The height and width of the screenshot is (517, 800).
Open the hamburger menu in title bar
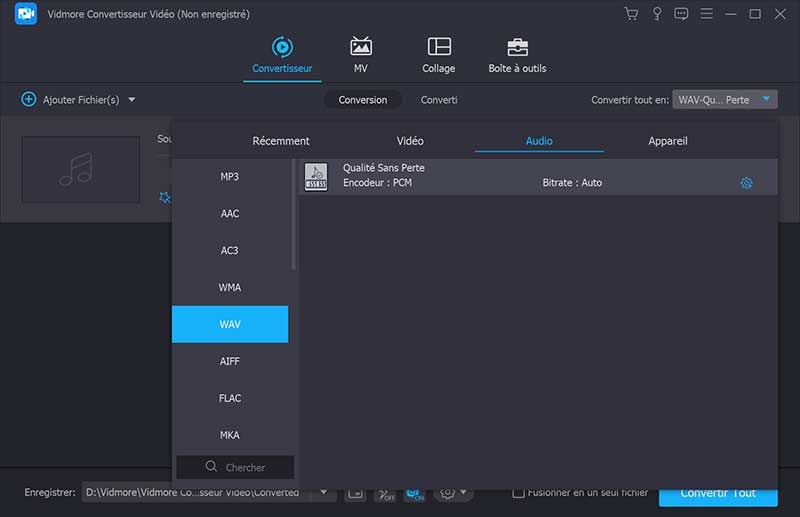pyautogui.click(x=707, y=14)
